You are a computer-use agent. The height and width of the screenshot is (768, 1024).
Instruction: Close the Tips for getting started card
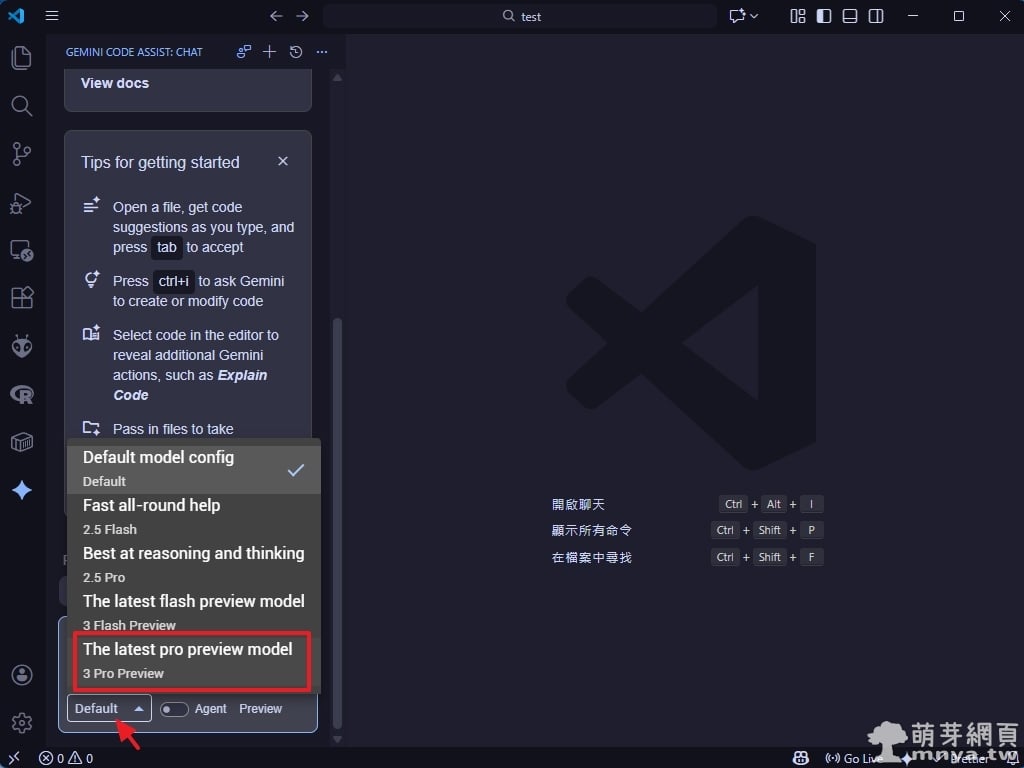click(x=283, y=161)
